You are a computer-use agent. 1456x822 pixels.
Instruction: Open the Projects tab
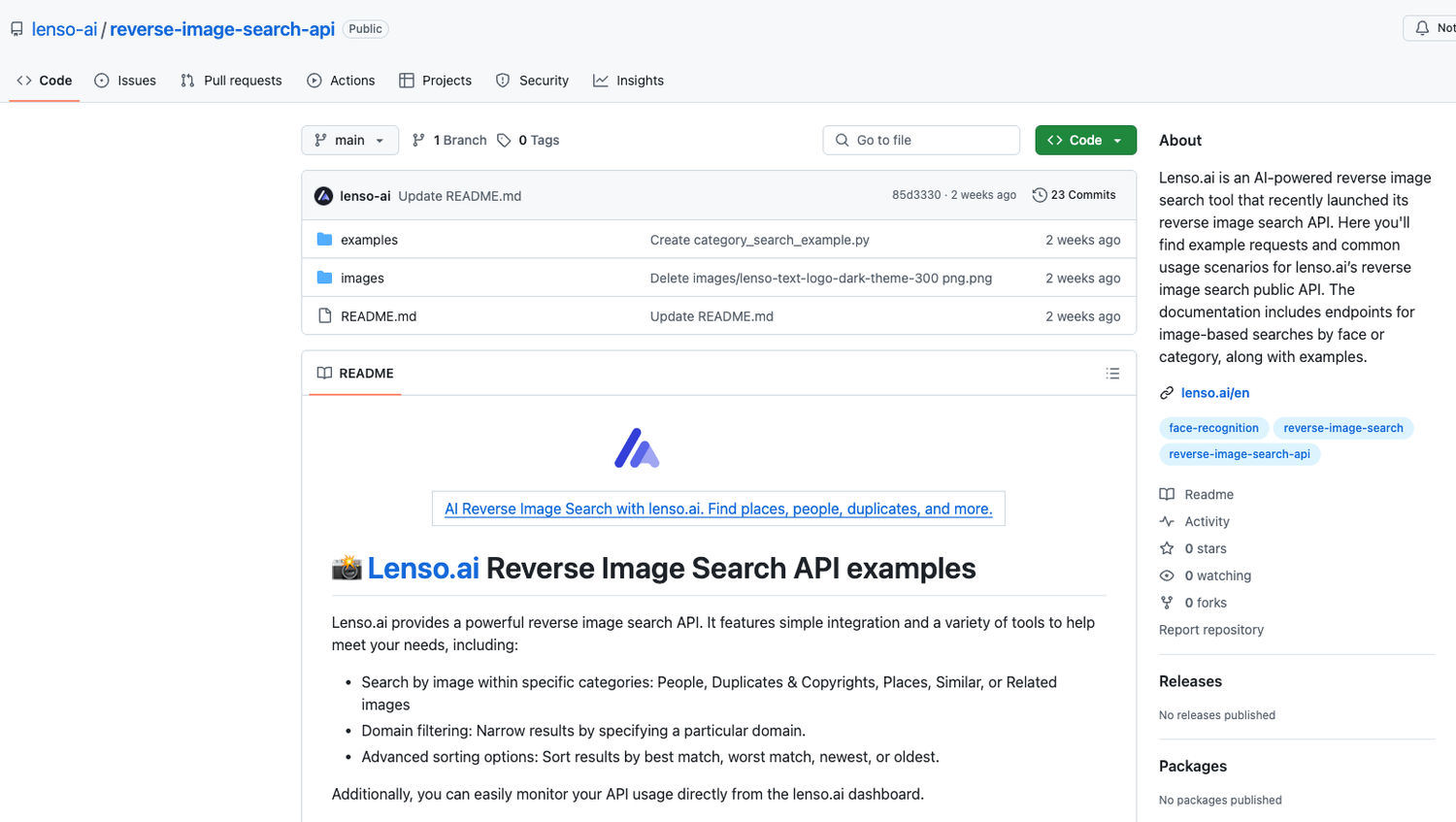click(435, 81)
